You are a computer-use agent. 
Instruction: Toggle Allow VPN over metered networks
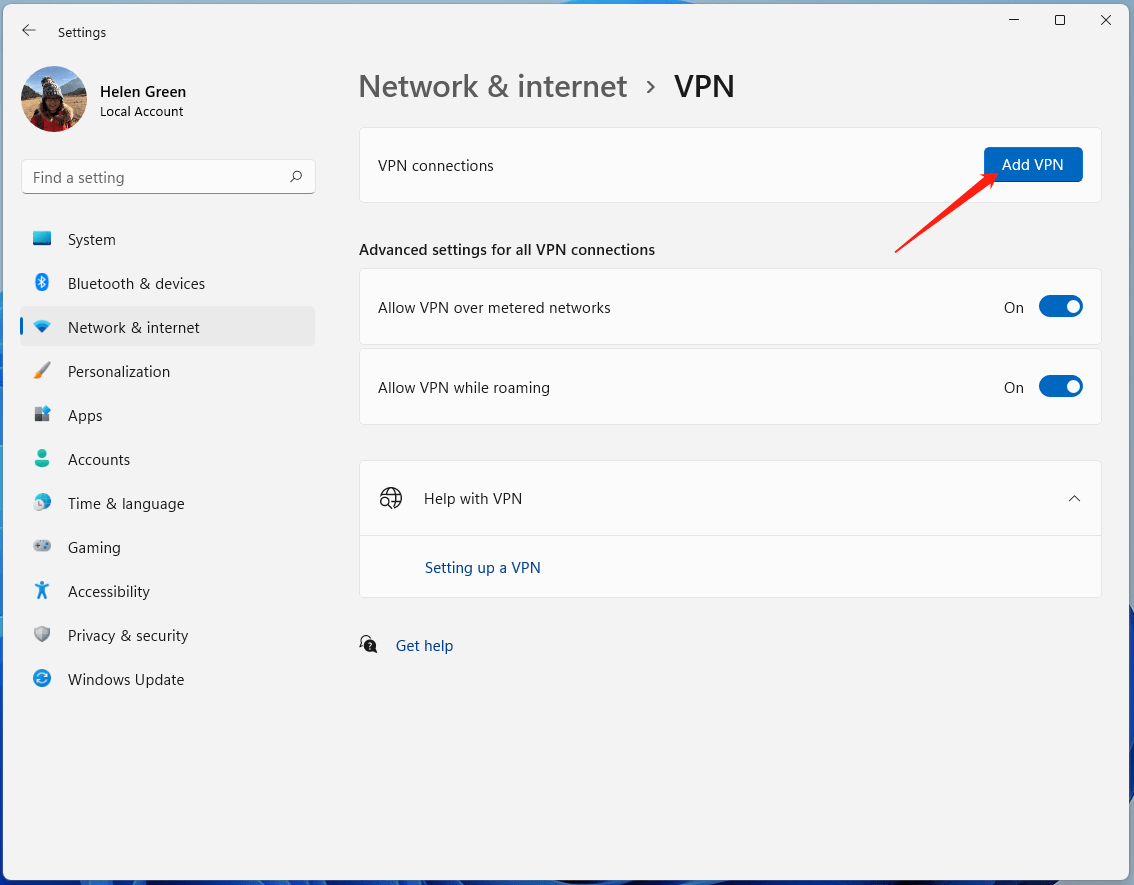(x=1060, y=307)
